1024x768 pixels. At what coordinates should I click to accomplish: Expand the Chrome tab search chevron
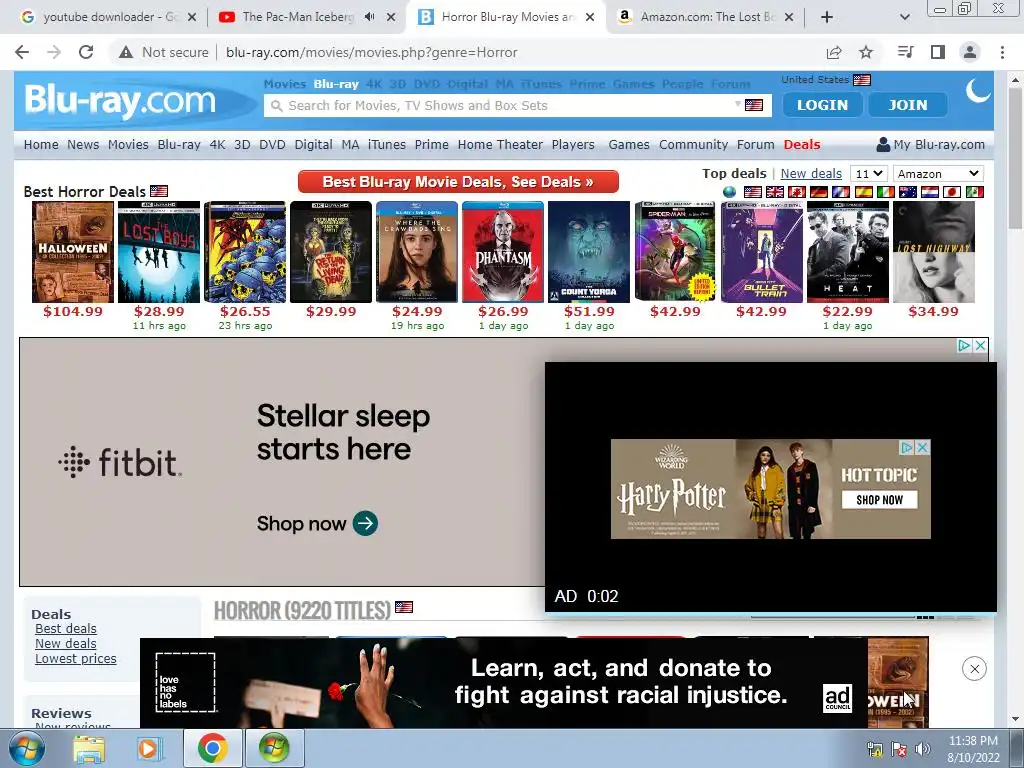click(x=904, y=17)
